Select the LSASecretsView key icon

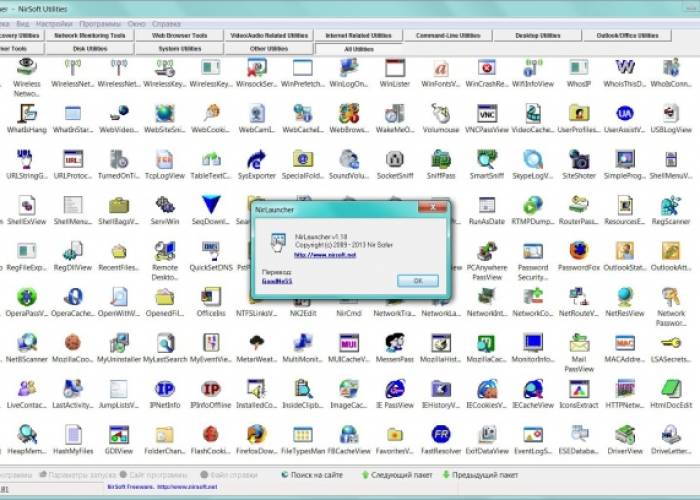[671, 343]
